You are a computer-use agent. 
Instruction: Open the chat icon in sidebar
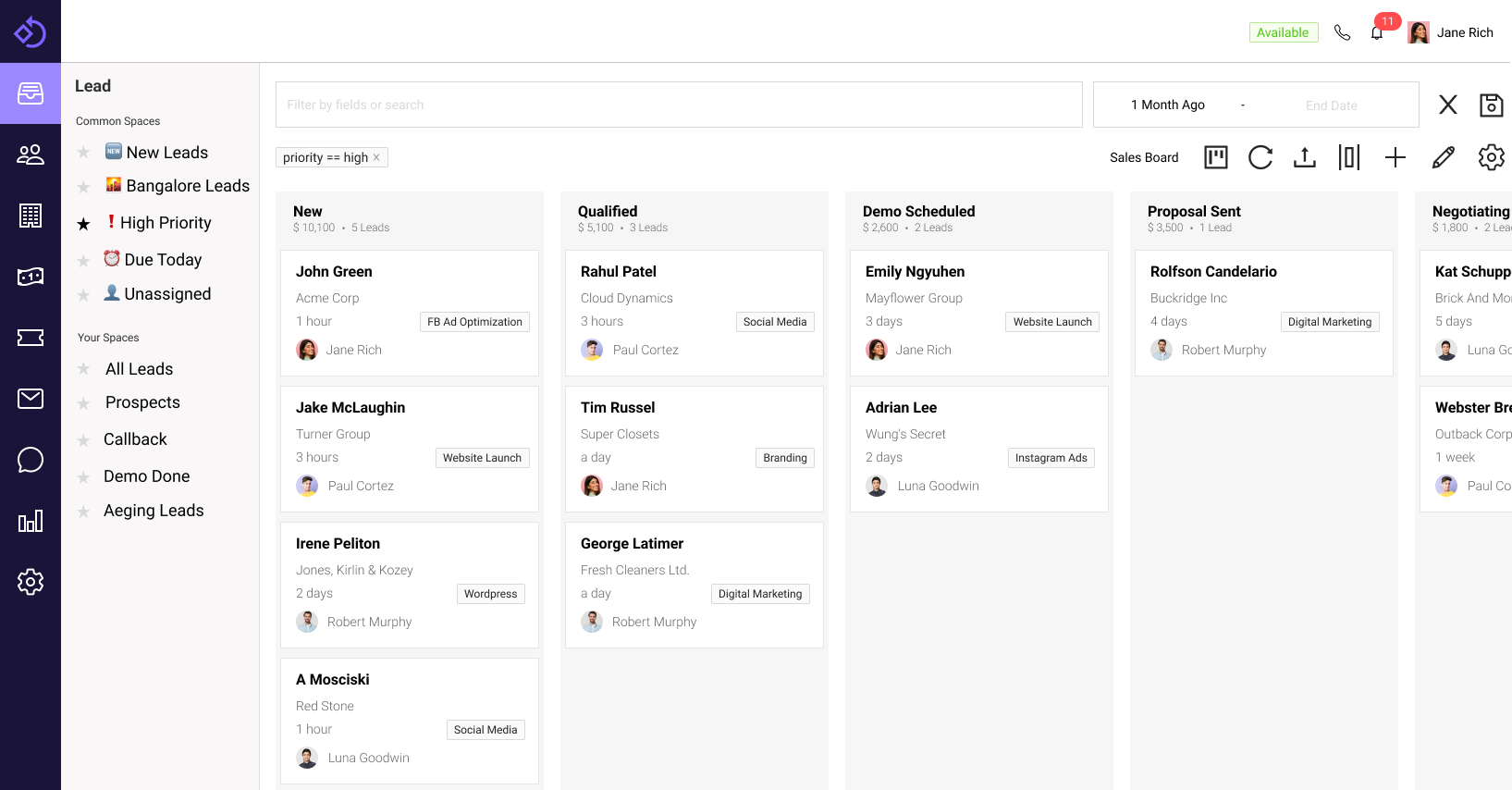pyautogui.click(x=31, y=460)
